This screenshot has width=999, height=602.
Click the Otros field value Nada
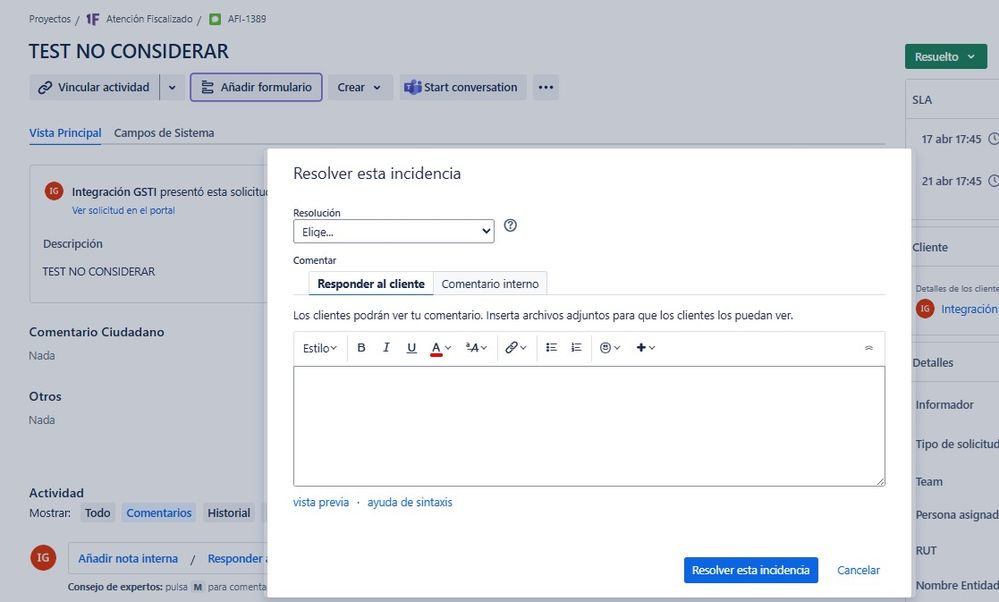[42, 420]
